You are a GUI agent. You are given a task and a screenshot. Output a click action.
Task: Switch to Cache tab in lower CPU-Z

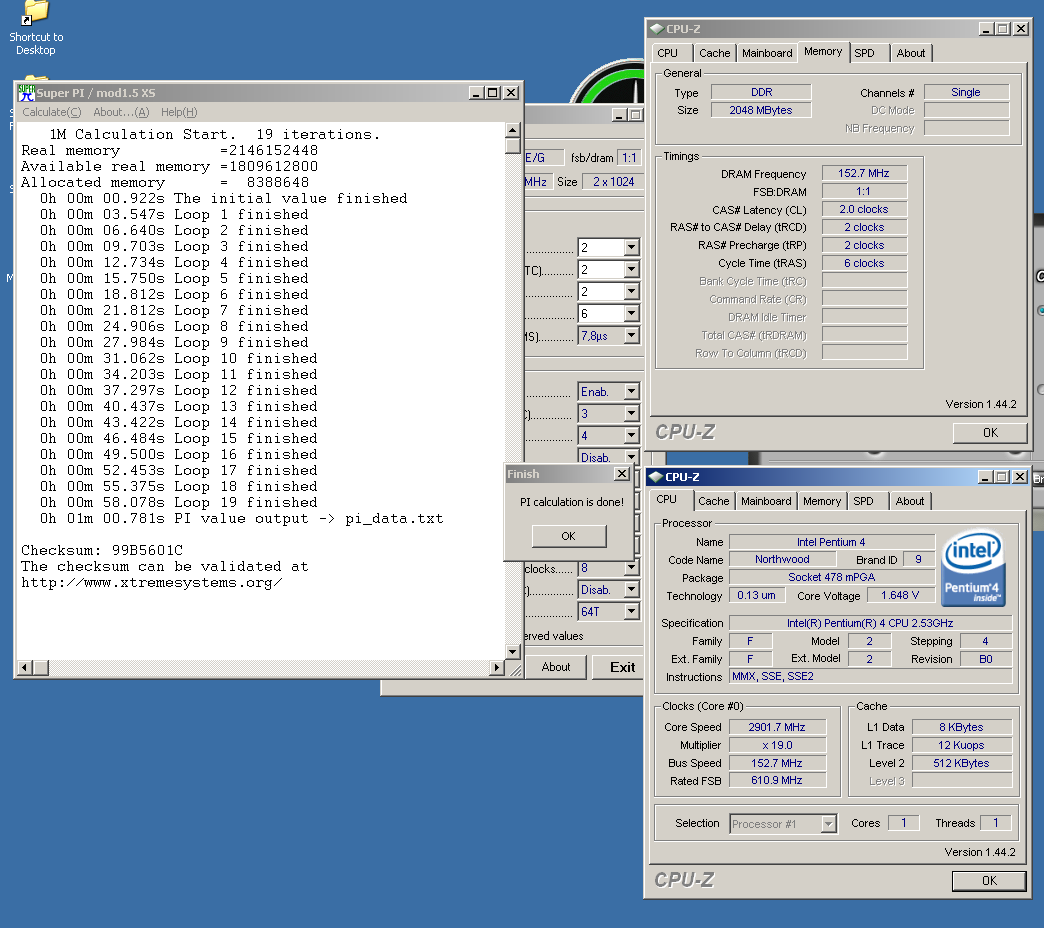713,501
